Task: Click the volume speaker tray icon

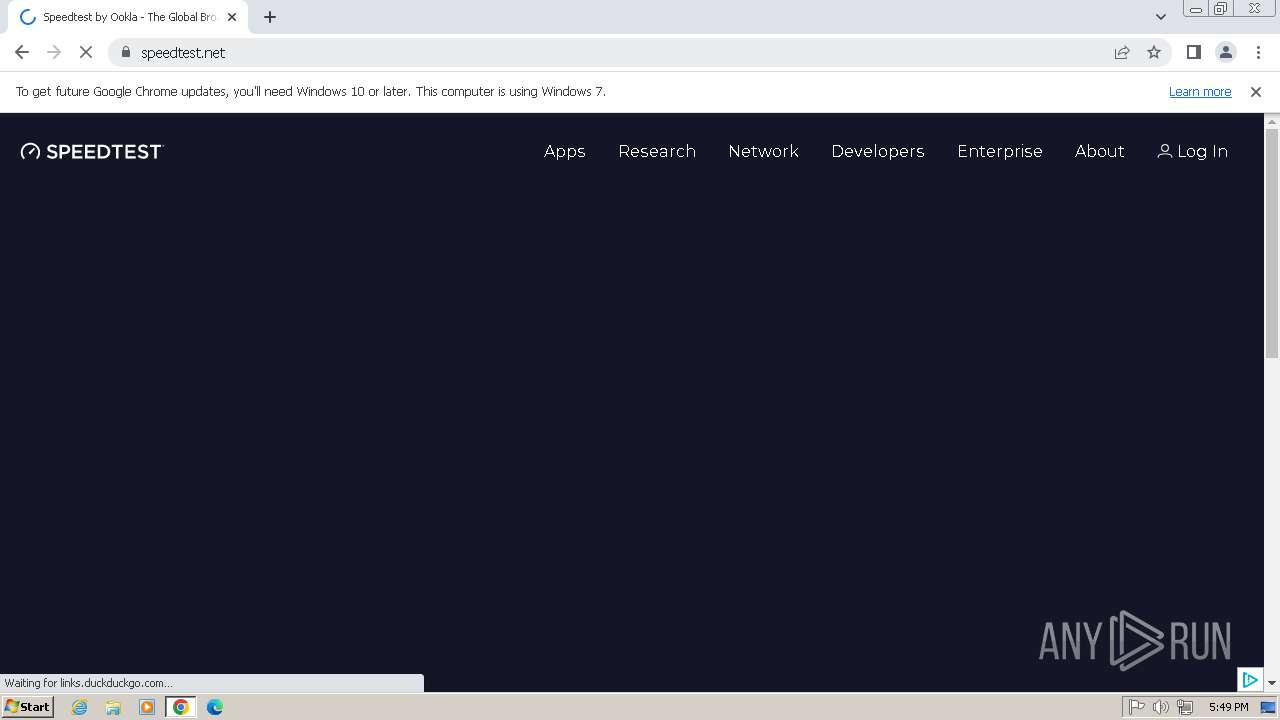Action: coord(1161,707)
